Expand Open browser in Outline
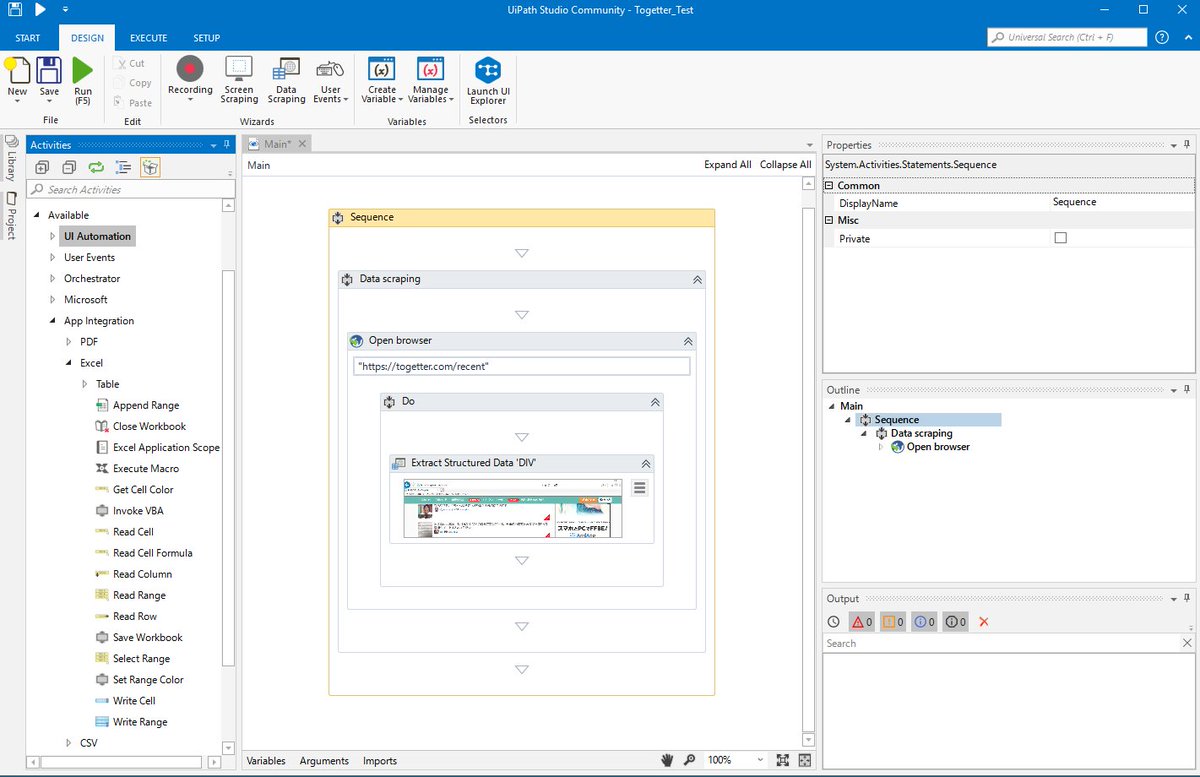 tap(882, 447)
